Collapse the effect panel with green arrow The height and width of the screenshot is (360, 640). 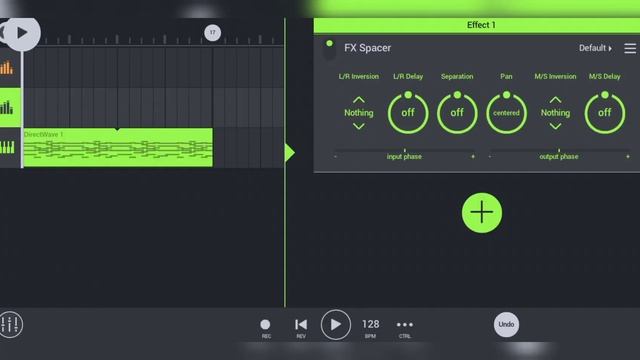click(x=289, y=153)
